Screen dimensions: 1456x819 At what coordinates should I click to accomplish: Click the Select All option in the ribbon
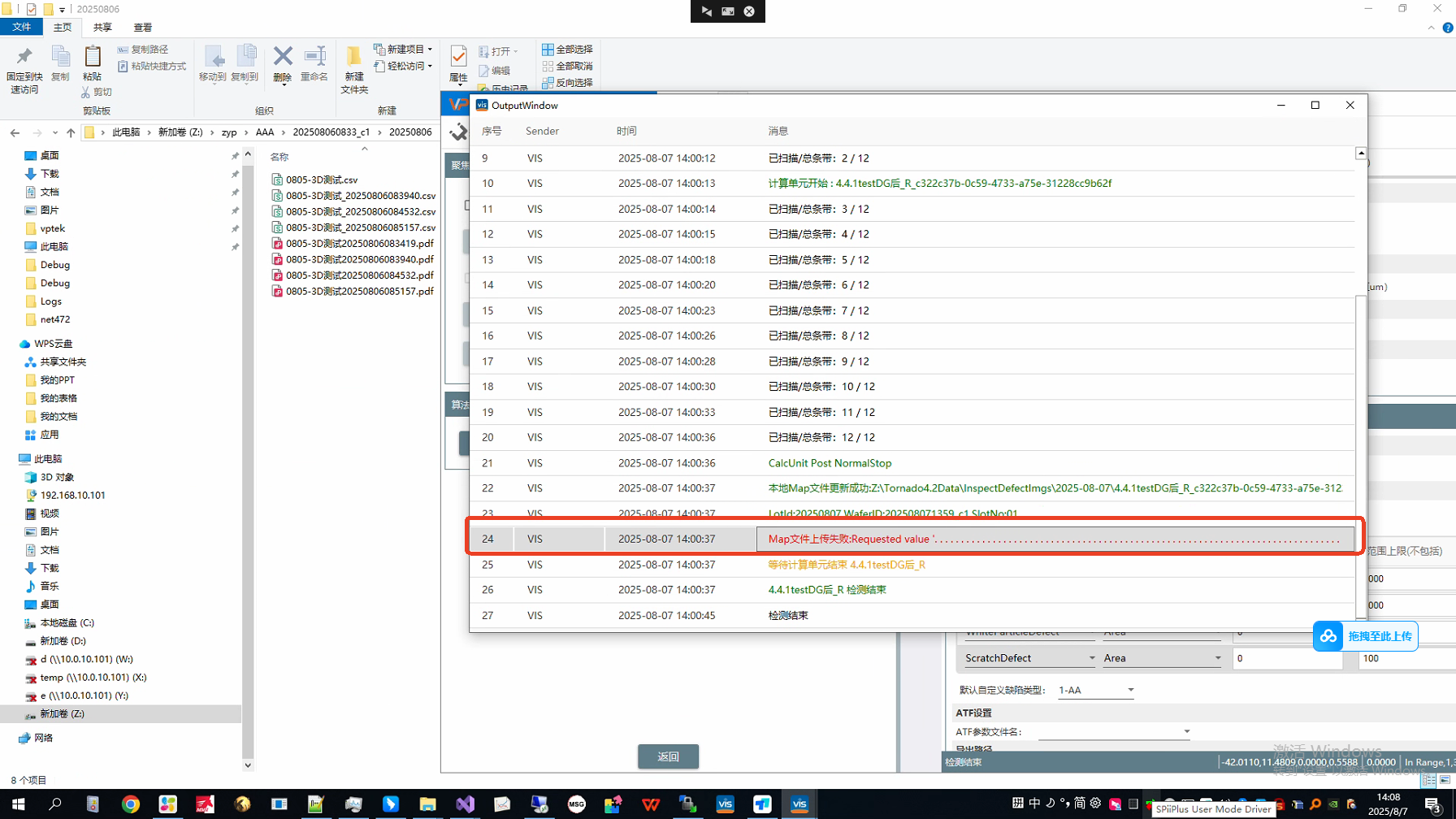pos(567,50)
